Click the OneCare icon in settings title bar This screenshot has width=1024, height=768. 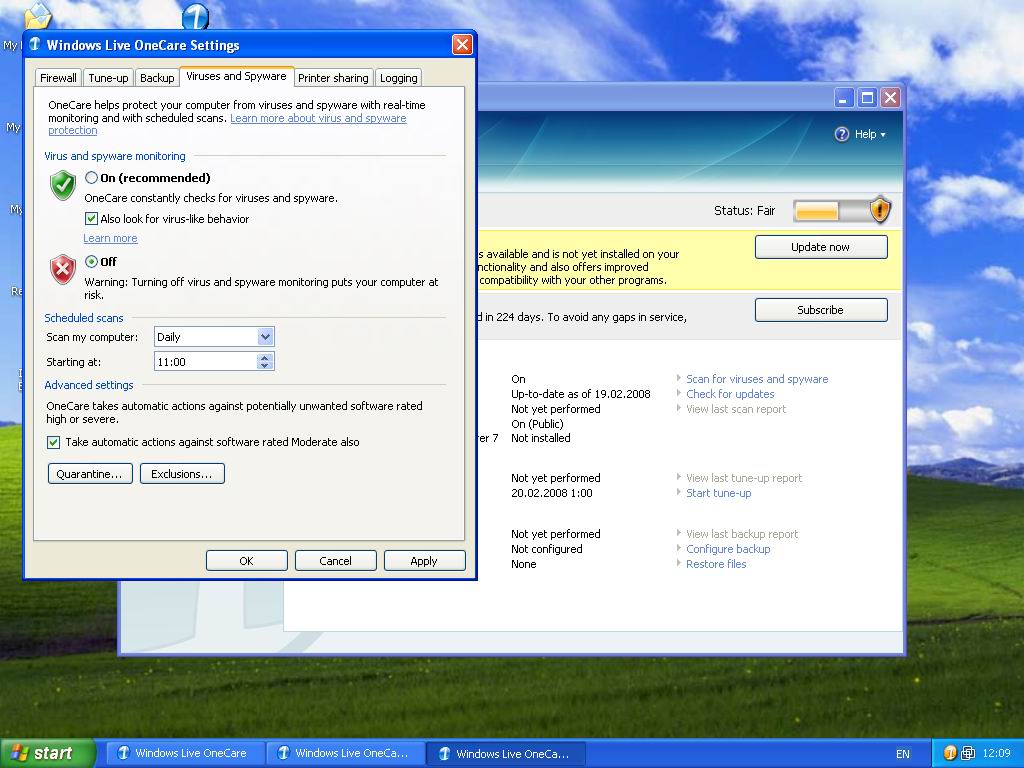tap(35, 45)
